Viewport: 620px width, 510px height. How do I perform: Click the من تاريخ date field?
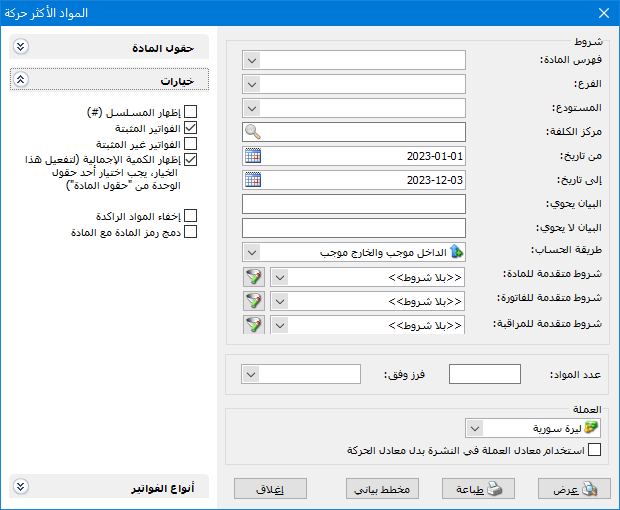point(354,156)
